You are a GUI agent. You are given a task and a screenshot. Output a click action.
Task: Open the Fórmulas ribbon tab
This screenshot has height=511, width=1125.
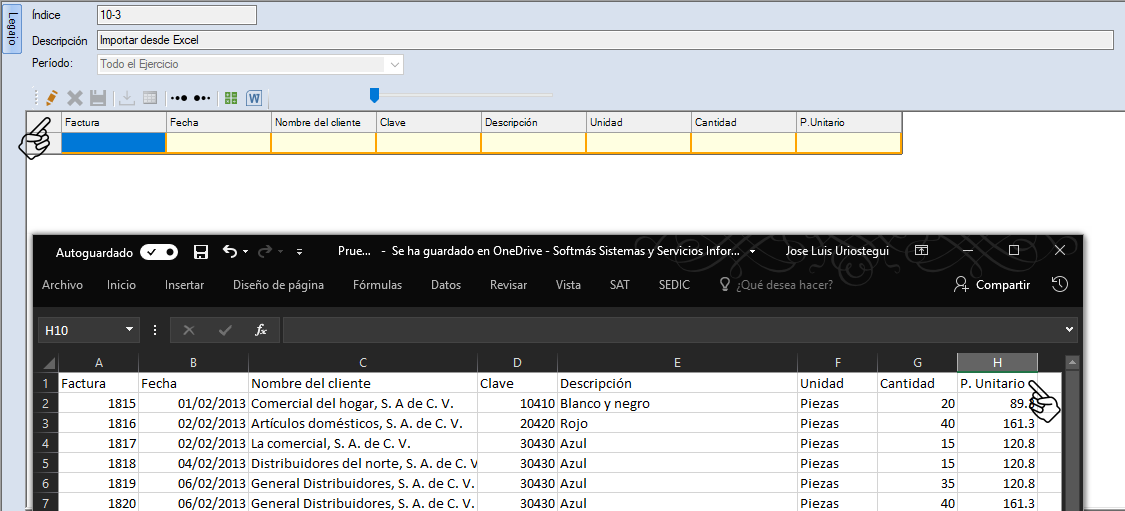[377, 285]
